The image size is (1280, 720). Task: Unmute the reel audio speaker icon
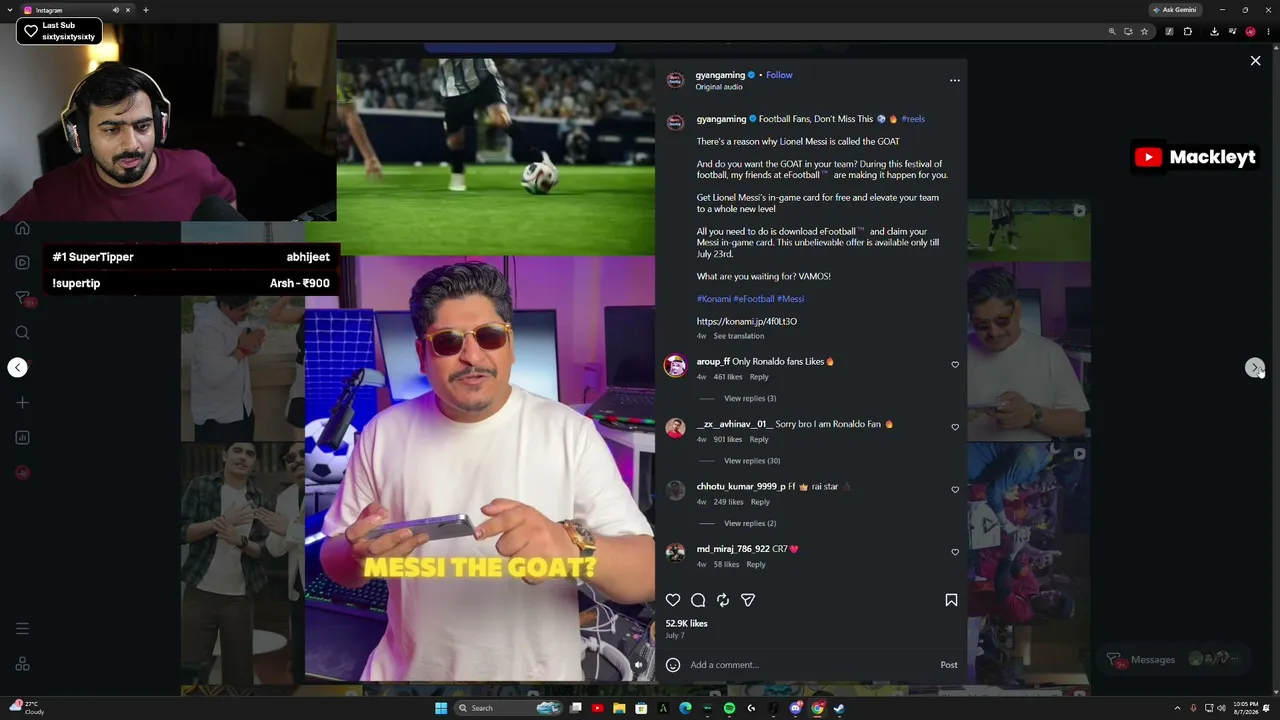(639, 665)
